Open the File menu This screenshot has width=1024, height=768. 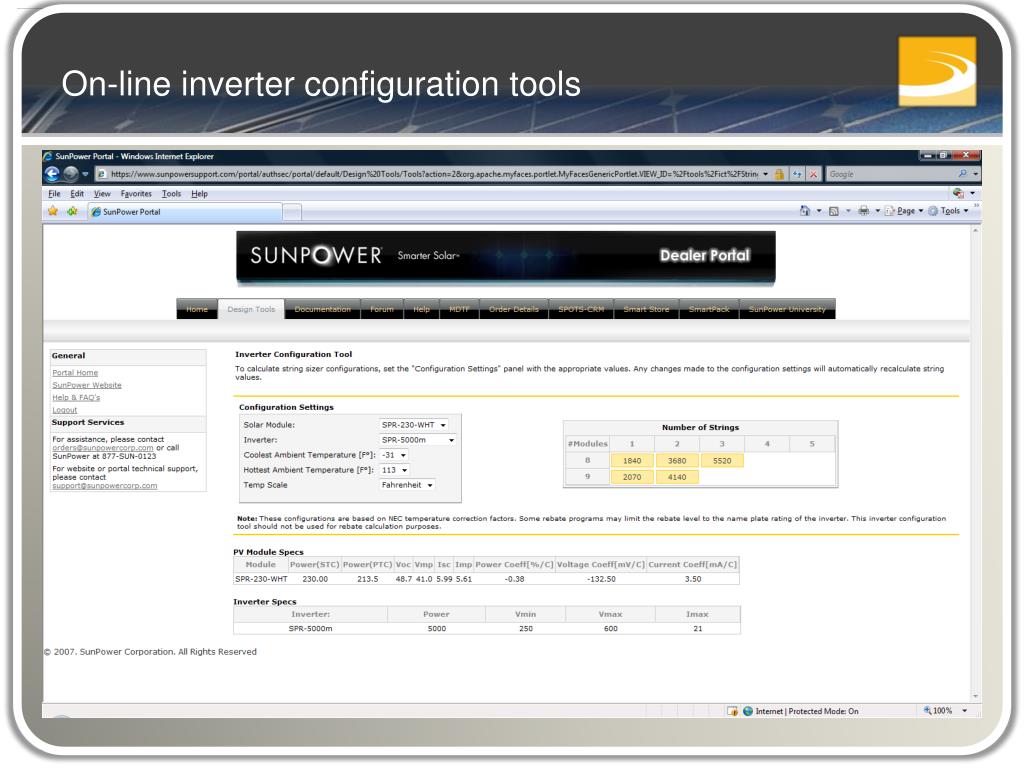[x=54, y=194]
